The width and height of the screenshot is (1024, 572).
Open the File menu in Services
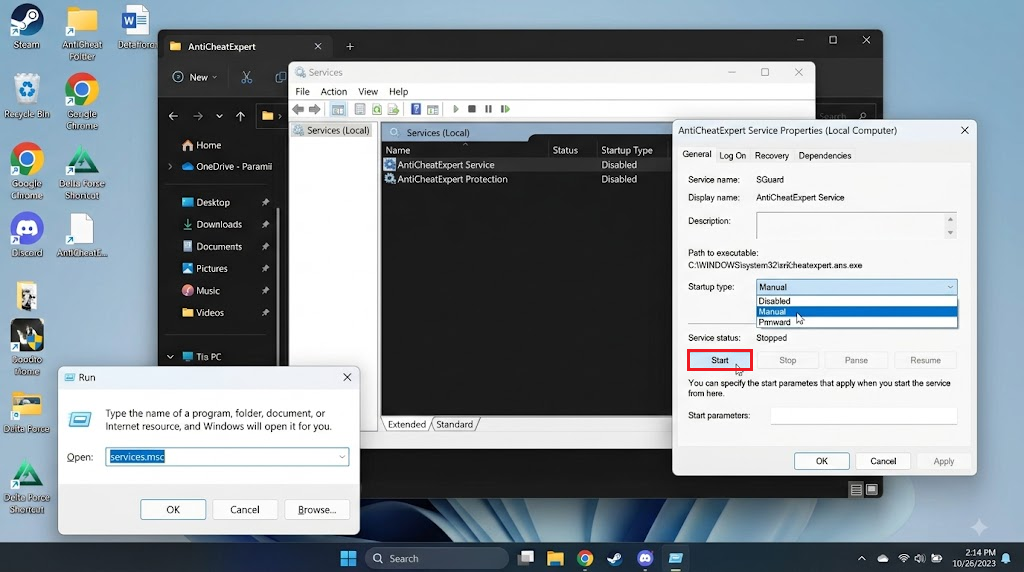pyautogui.click(x=302, y=91)
